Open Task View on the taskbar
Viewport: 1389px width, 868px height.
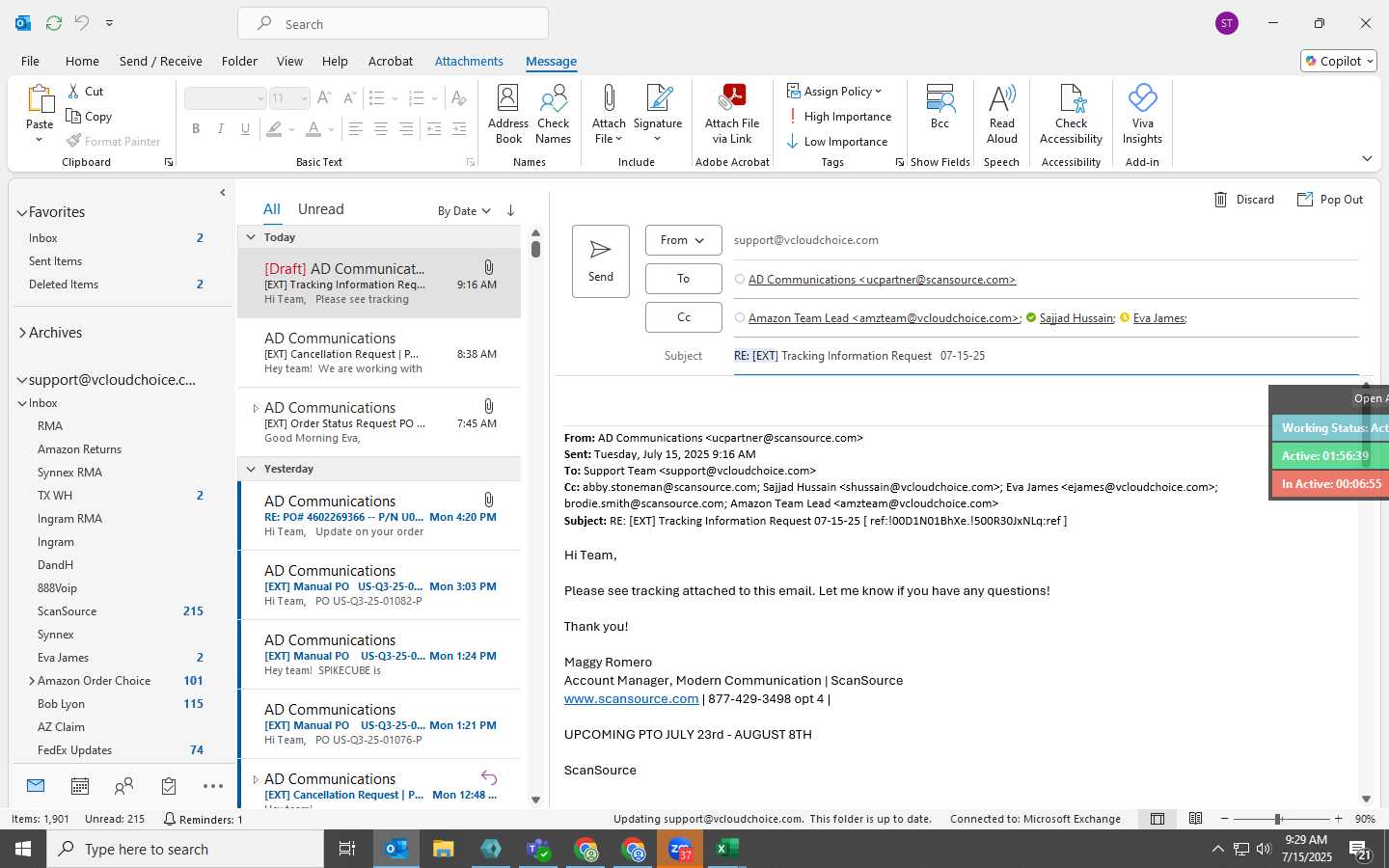pos(347,849)
